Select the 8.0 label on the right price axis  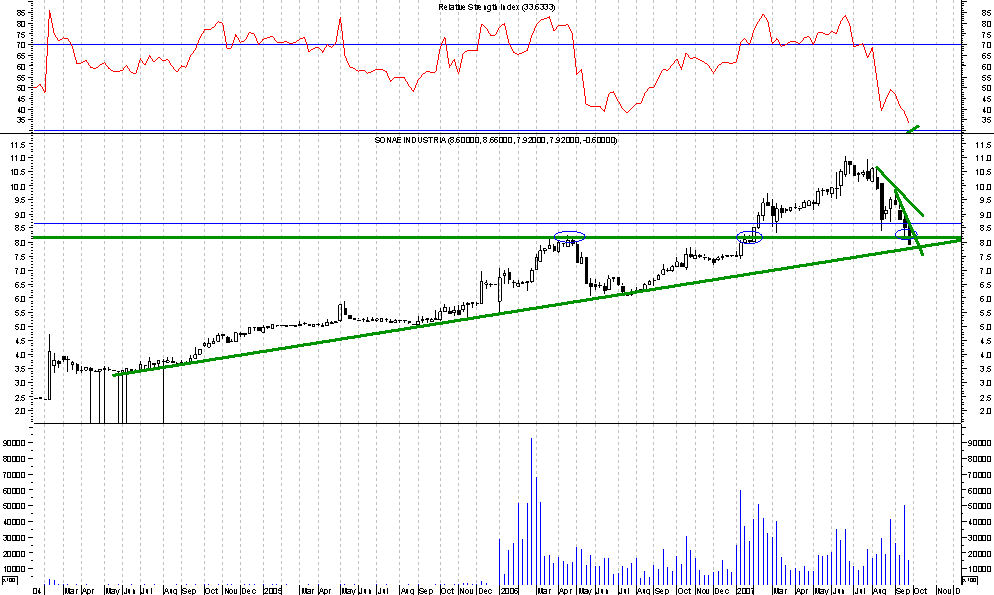point(984,243)
